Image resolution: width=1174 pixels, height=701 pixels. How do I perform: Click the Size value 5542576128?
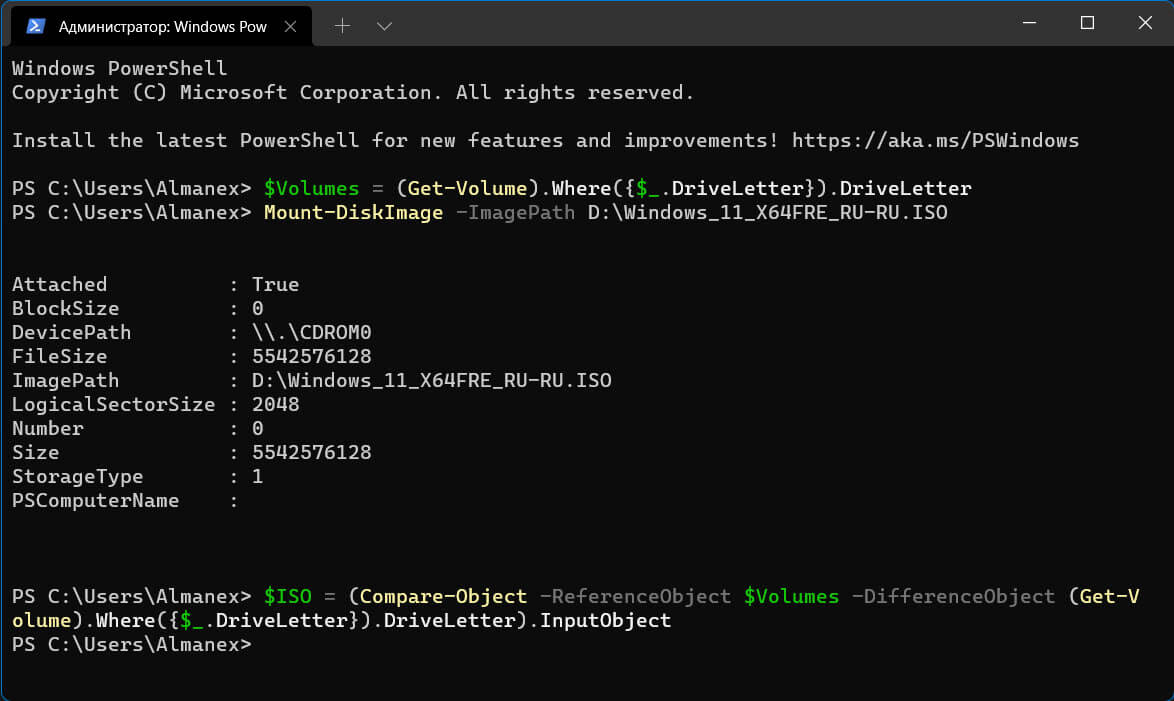tap(311, 452)
